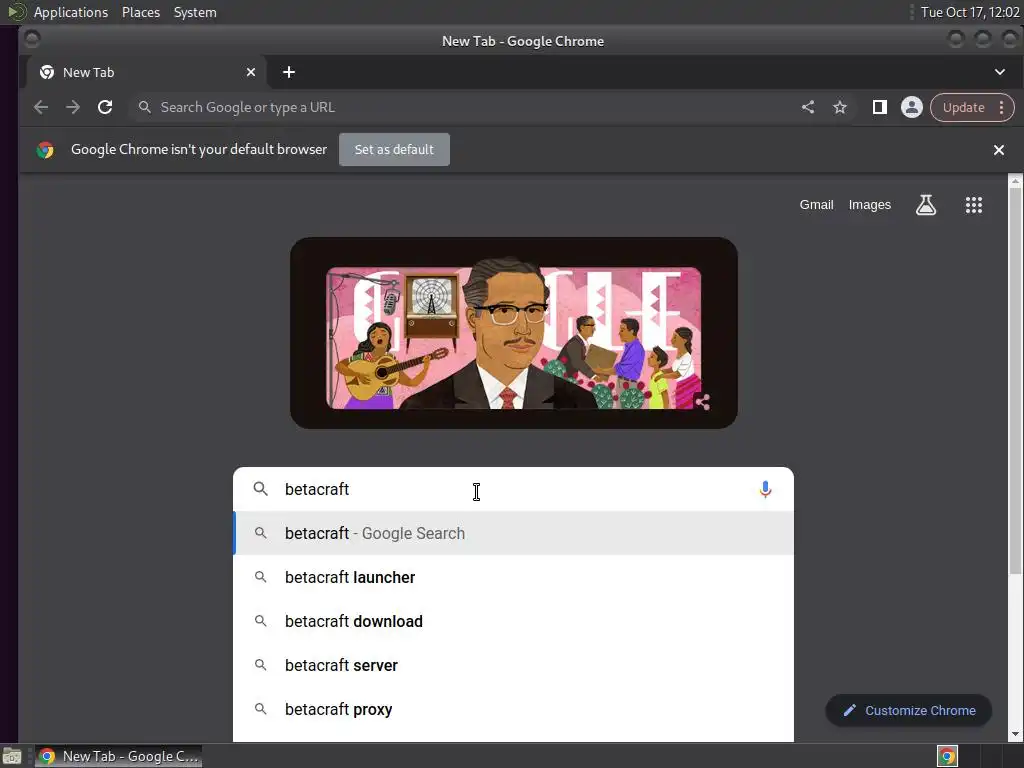This screenshot has width=1024, height=768.
Task: Open the Gmail link
Action: (x=816, y=205)
